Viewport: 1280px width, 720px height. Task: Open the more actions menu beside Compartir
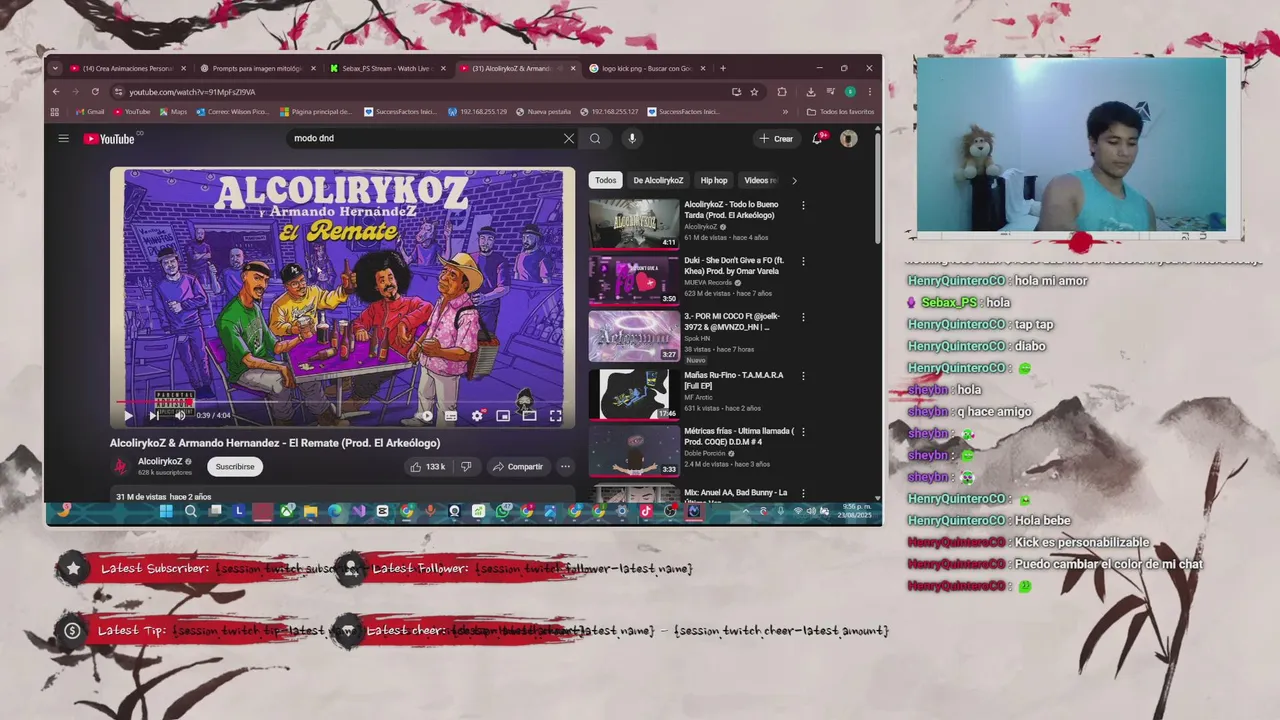click(565, 467)
